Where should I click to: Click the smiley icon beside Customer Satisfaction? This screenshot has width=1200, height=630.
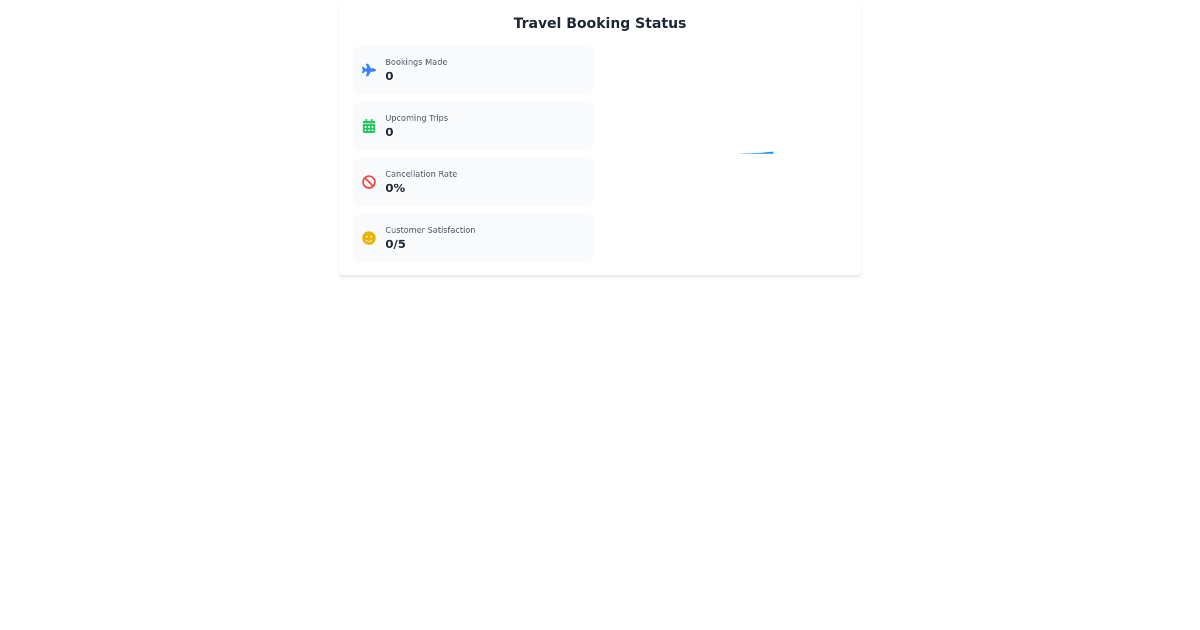(x=369, y=238)
